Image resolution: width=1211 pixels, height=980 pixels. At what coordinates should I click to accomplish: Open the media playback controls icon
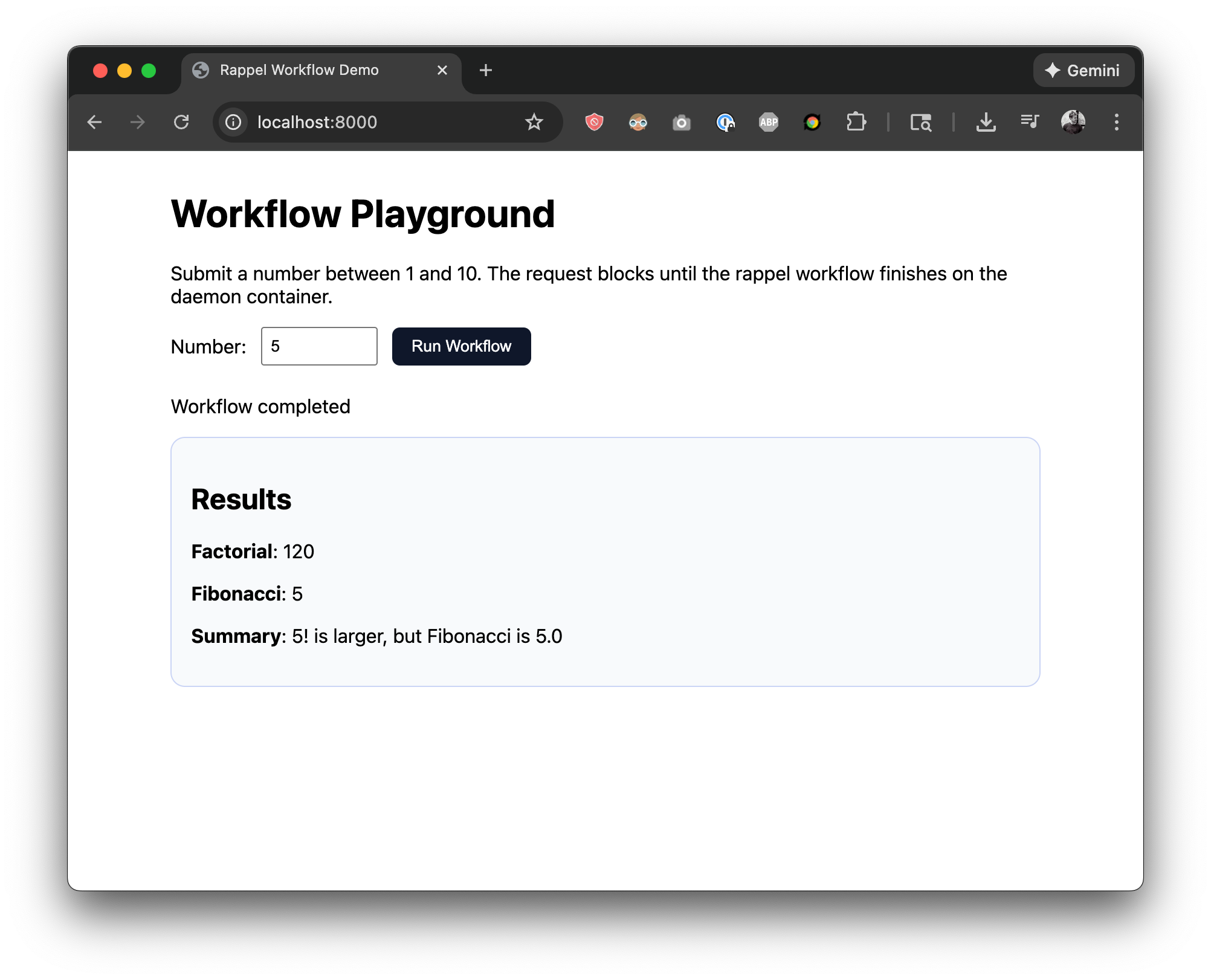click(1030, 122)
